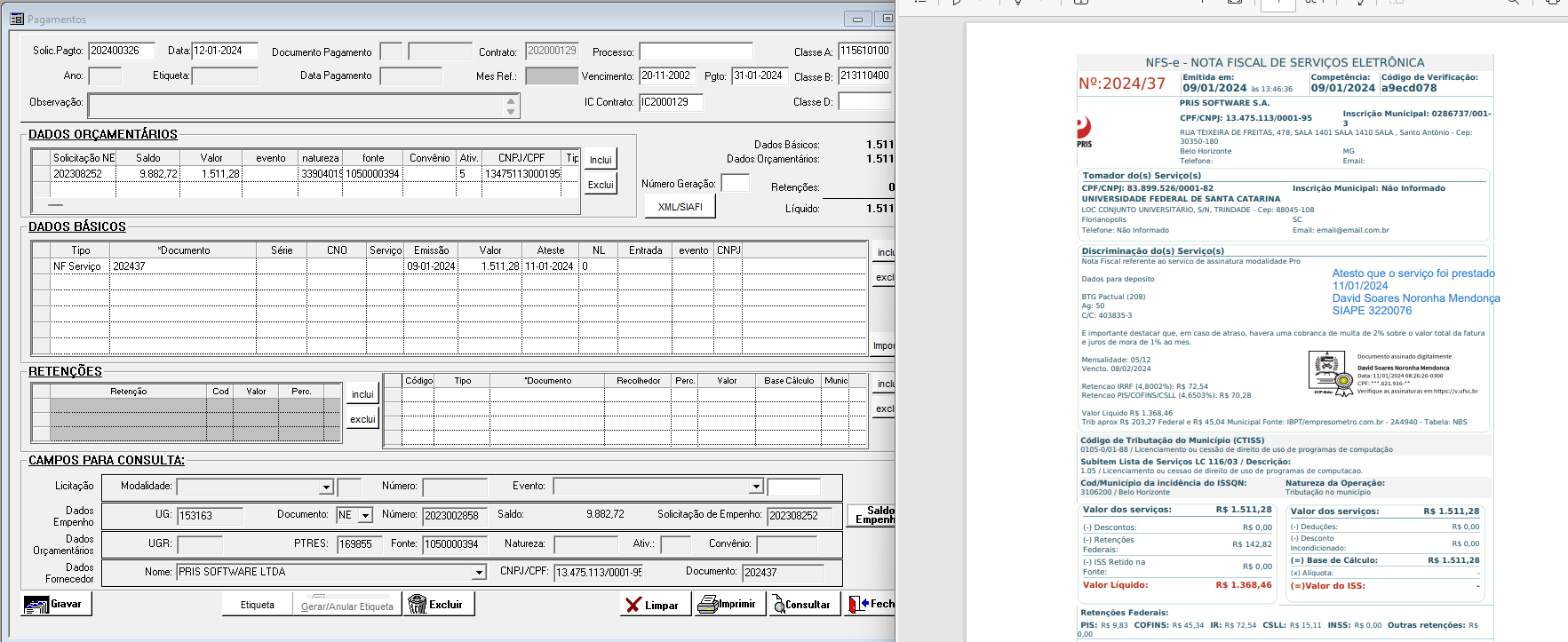Image resolution: width=1568 pixels, height=642 pixels.
Task: Click the NFS-e title in the PDF window
Action: click(1285, 62)
